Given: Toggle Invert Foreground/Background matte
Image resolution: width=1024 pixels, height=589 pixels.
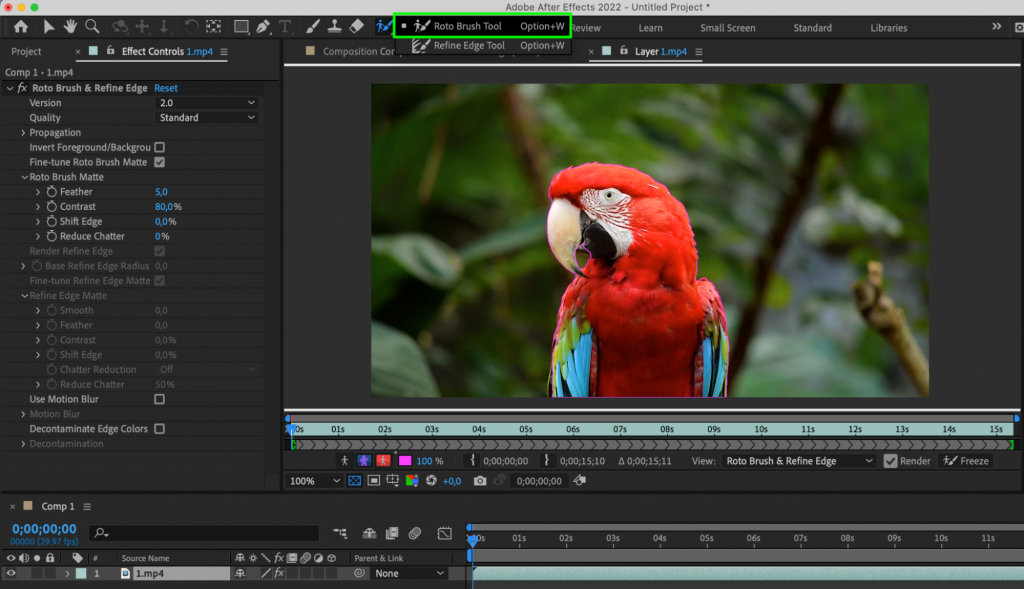Looking at the screenshot, I should [157, 147].
